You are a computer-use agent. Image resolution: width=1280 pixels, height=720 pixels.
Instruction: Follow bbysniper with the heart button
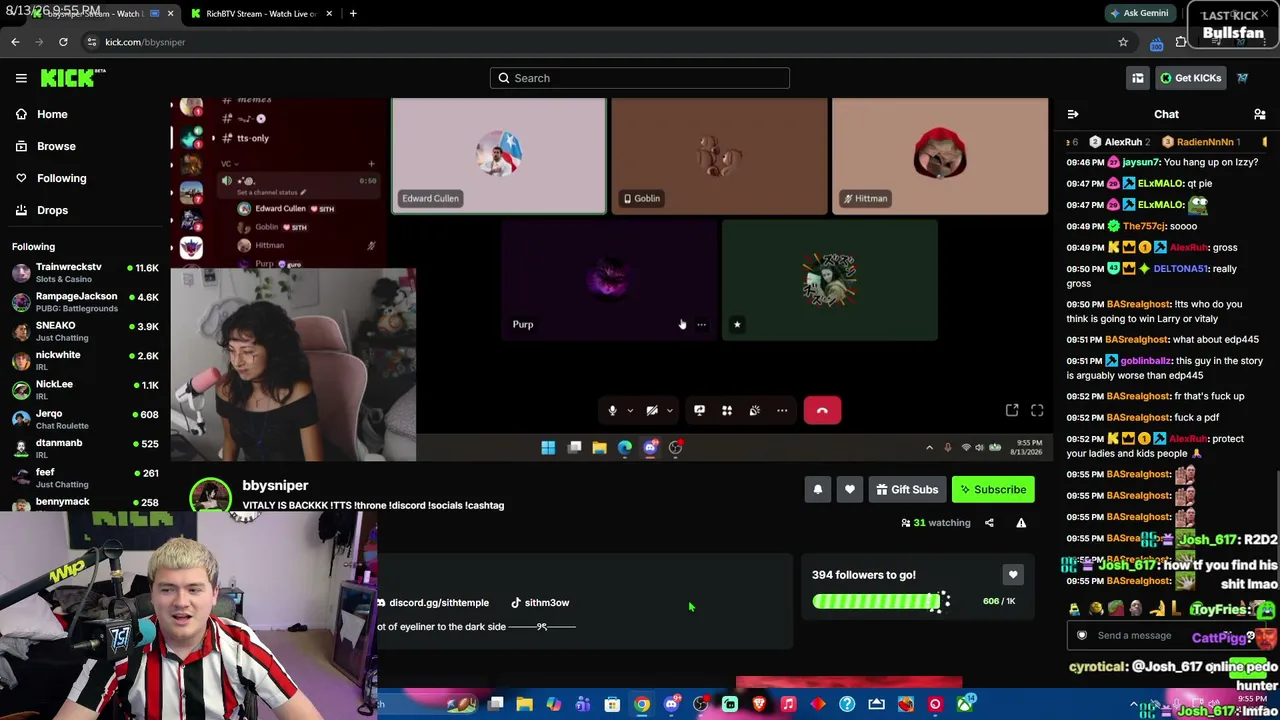tap(850, 490)
